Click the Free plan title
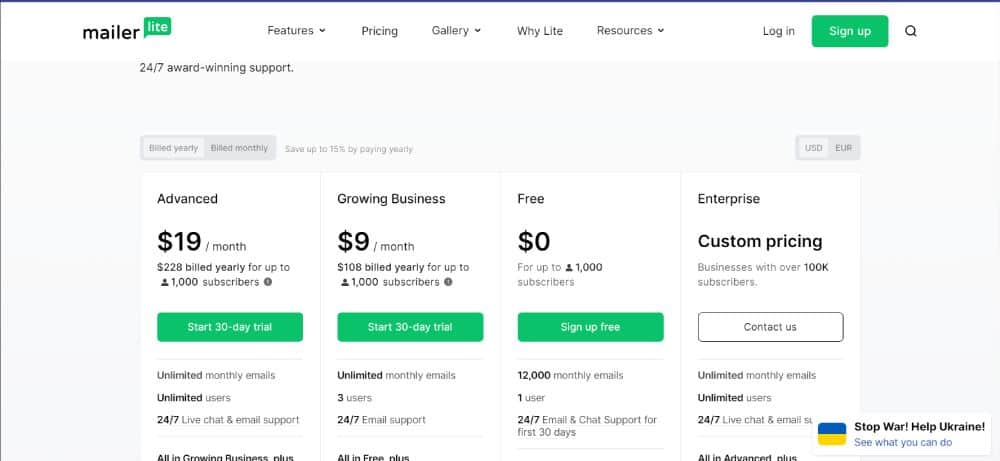This screenshot has height=461, width=1000. pyautogui.click(x=531, y=199)
